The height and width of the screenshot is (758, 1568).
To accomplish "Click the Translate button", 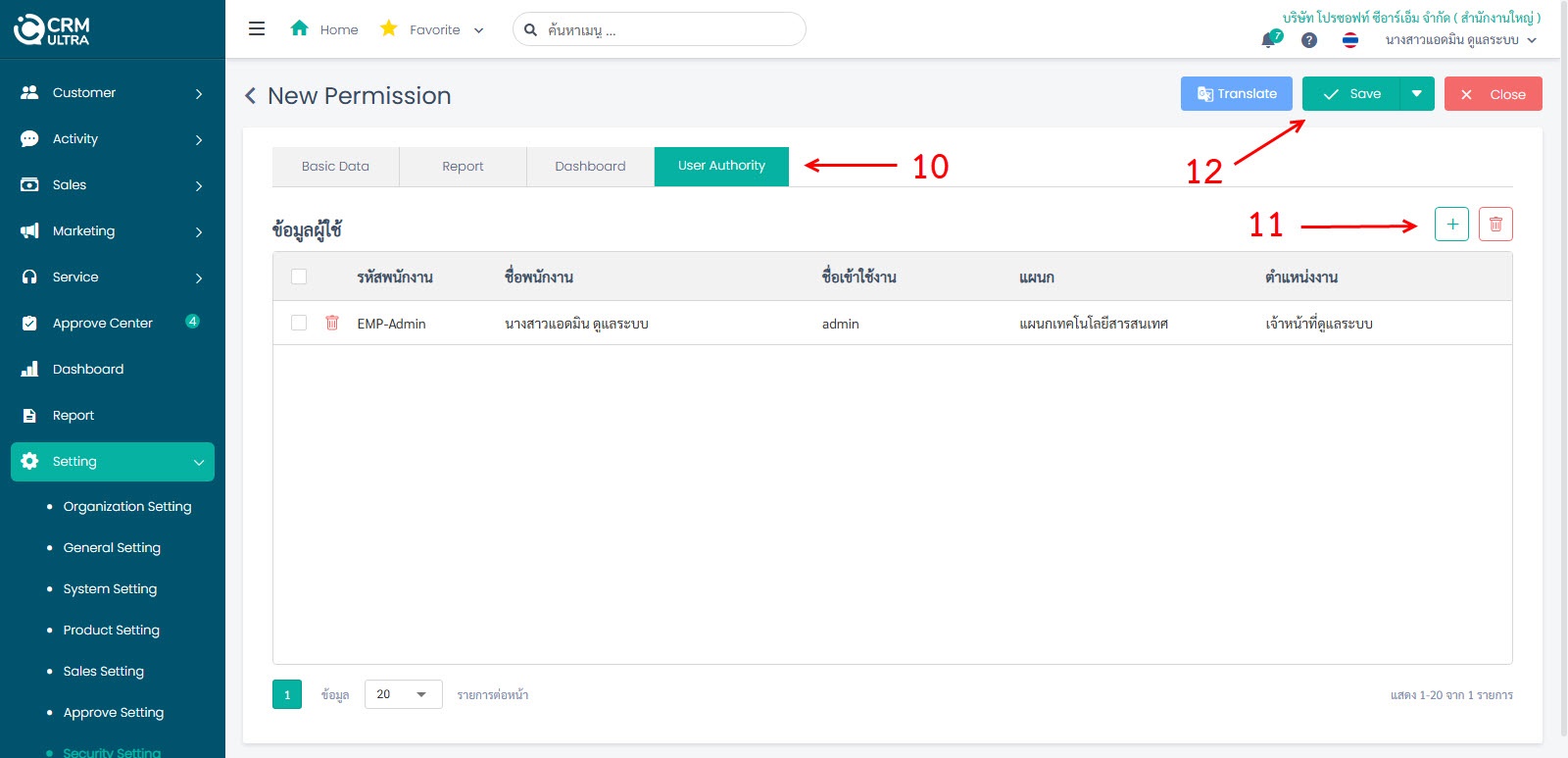I will (1236, 94).
